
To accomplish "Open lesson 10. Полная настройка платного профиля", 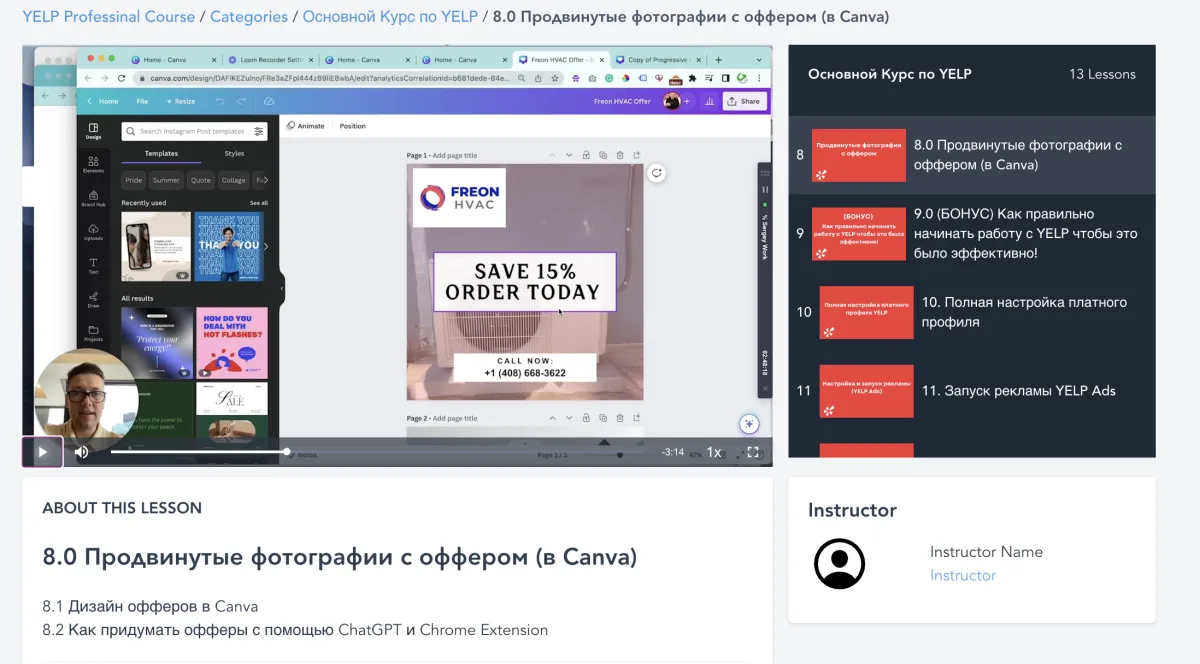I will coord(972,312).
